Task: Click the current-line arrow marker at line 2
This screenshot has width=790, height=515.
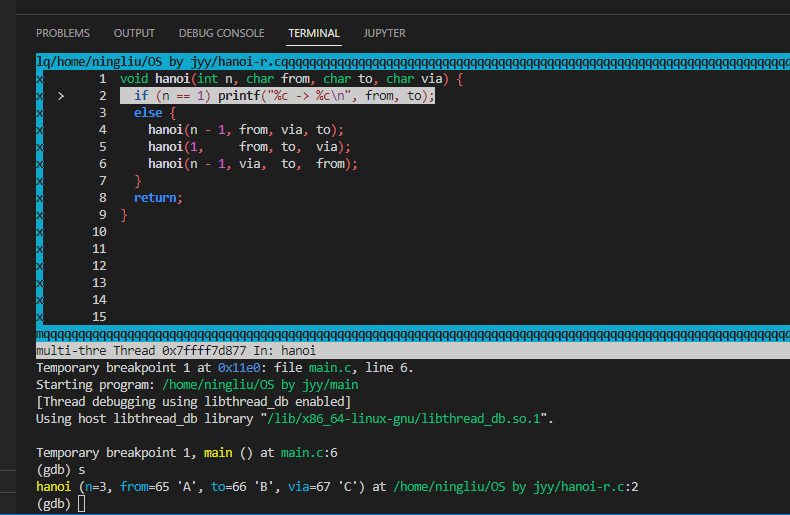Action: pyautogui.click(x=61, y=96)
